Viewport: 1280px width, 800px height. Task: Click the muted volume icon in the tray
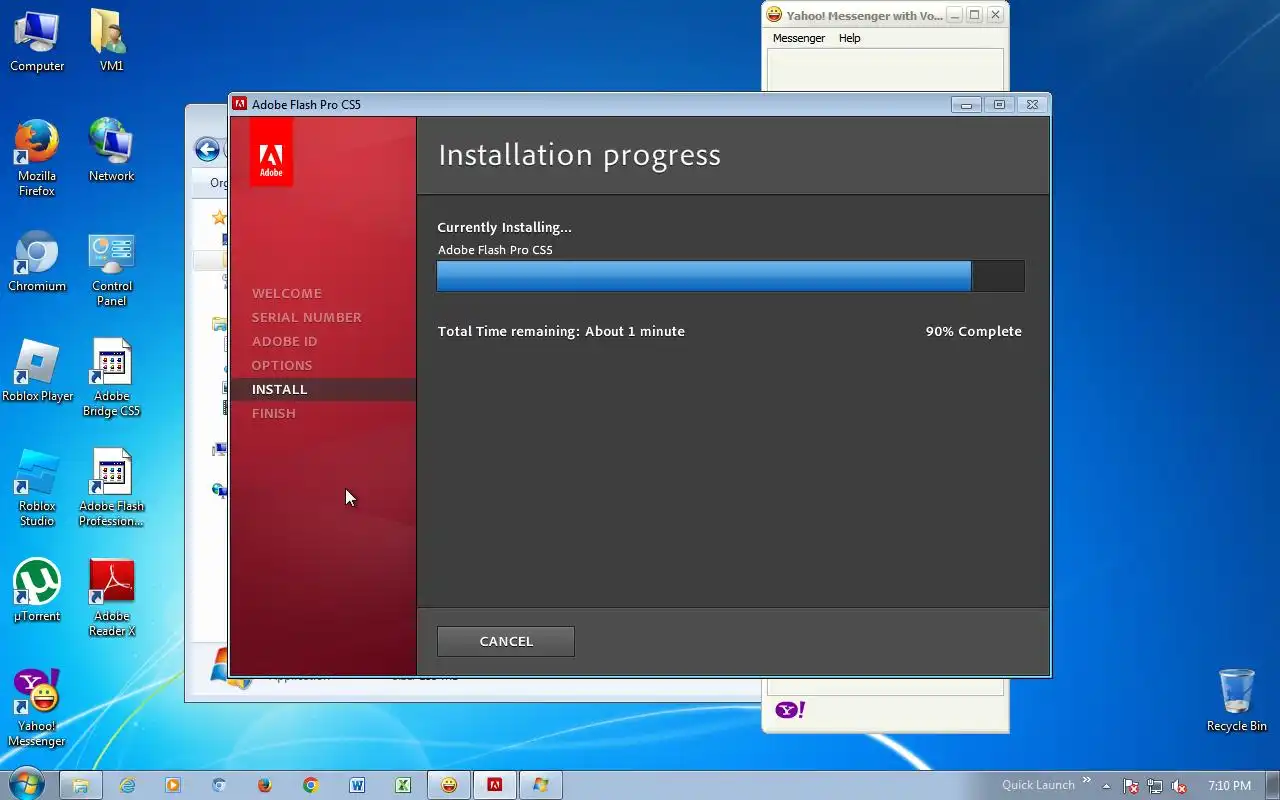[x=1179, y=786]
